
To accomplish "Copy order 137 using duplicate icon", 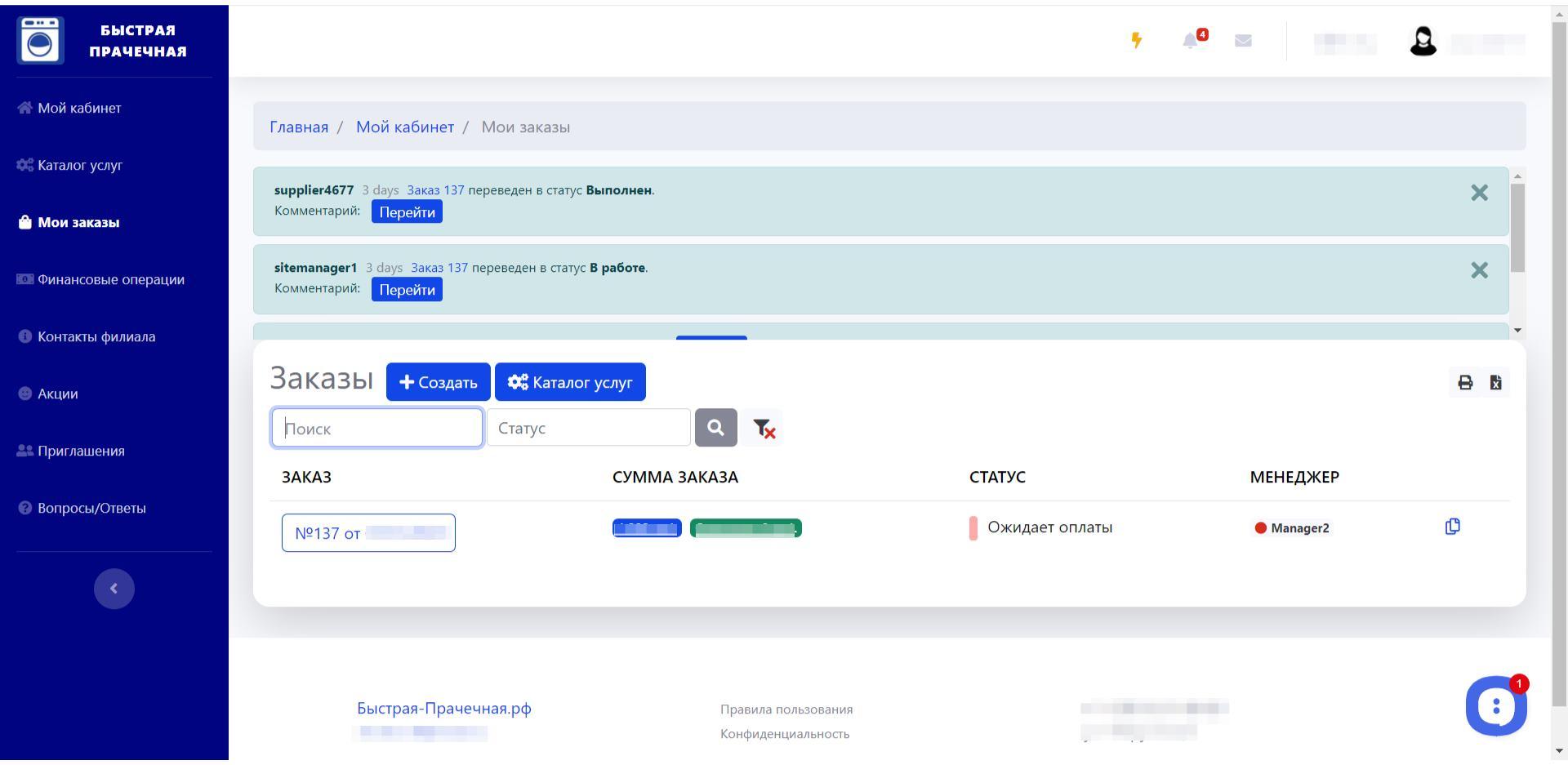I will click(1452, 527).
